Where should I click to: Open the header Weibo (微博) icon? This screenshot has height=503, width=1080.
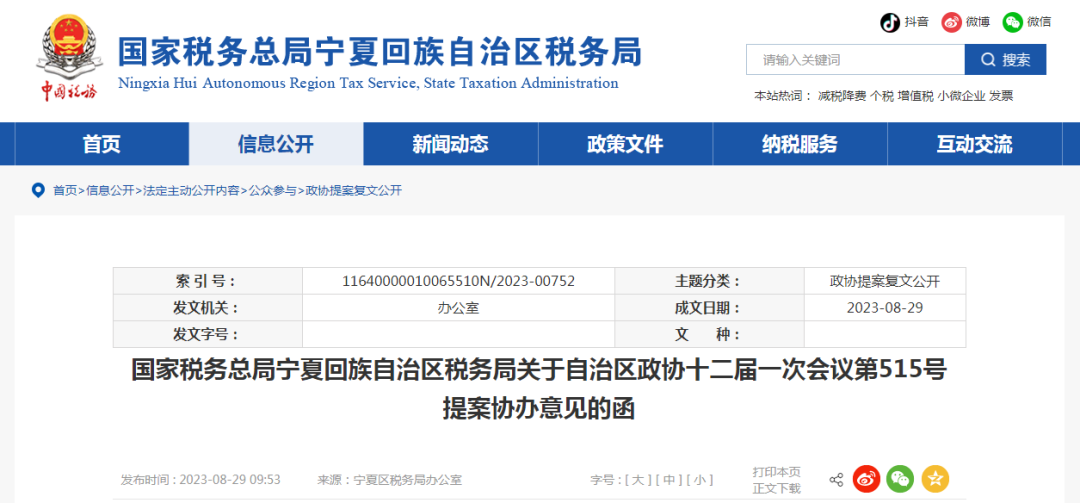(x=950, y=22)
